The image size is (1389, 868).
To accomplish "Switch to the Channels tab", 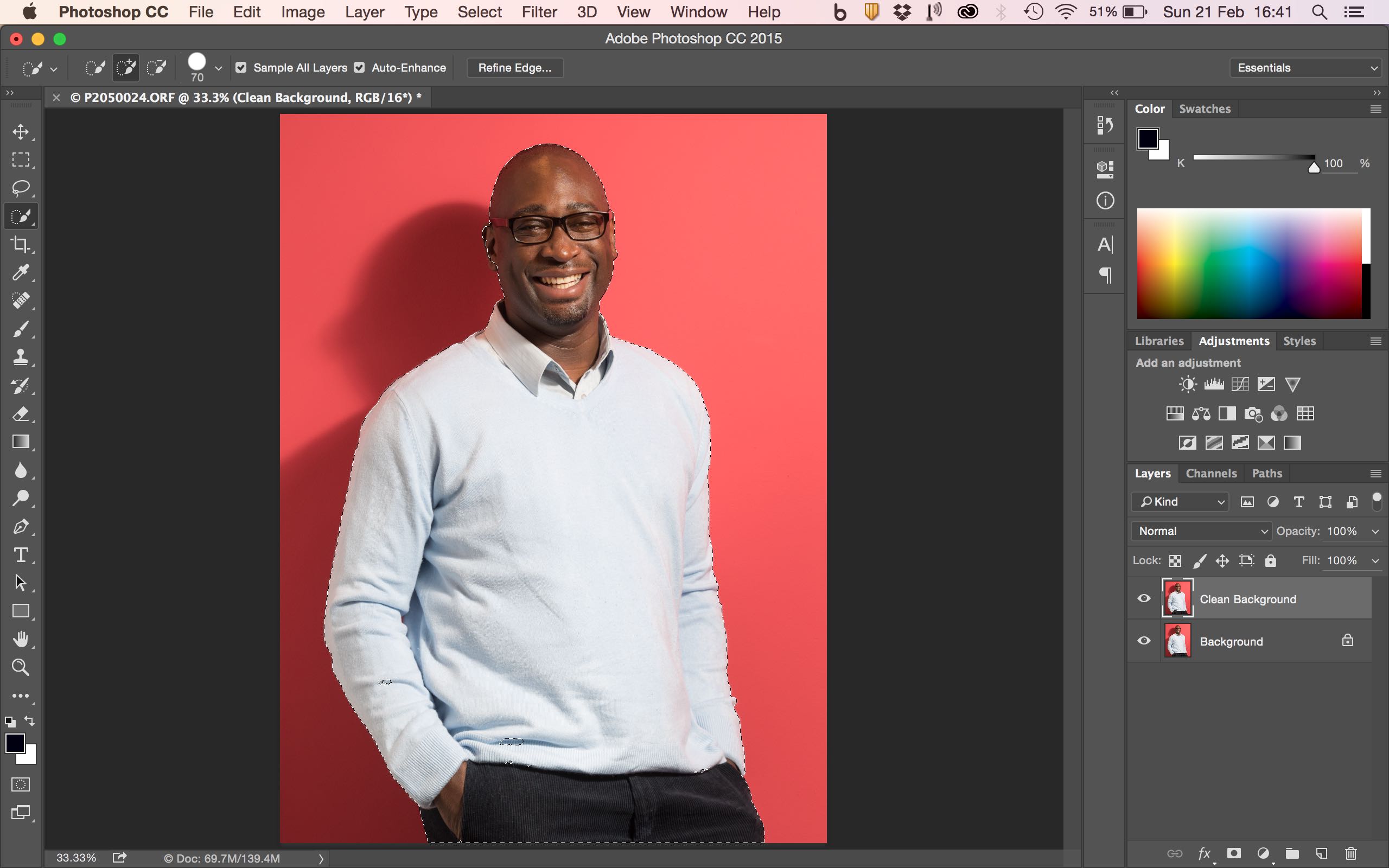I will 1211,474.
